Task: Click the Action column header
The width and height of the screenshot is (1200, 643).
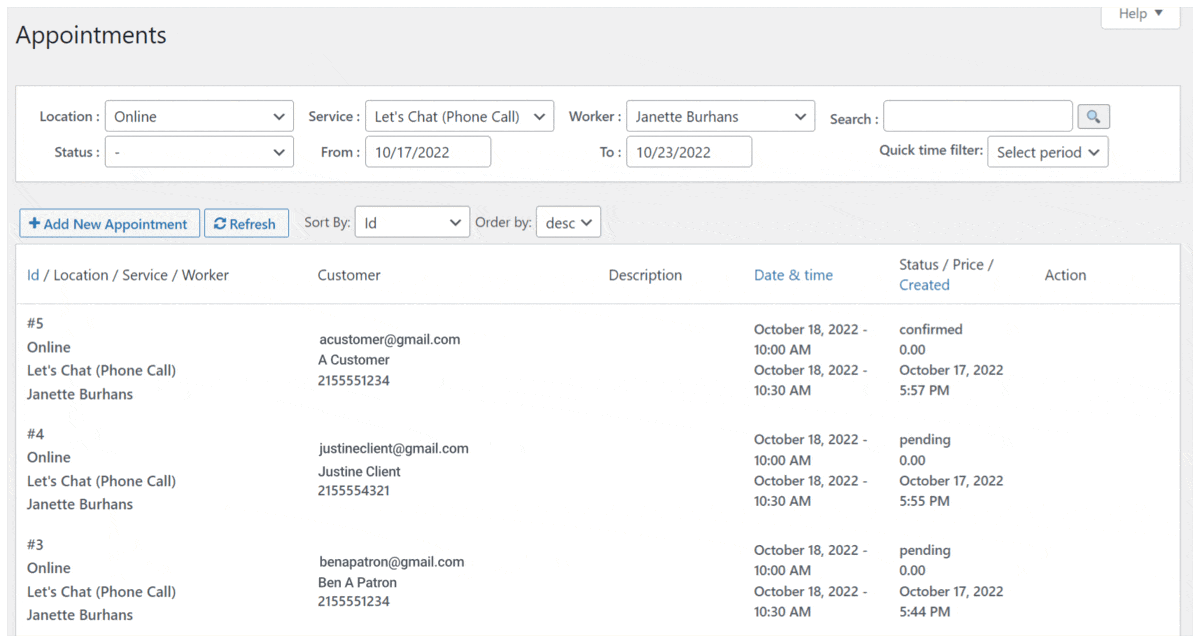Action: point(1065,275)
